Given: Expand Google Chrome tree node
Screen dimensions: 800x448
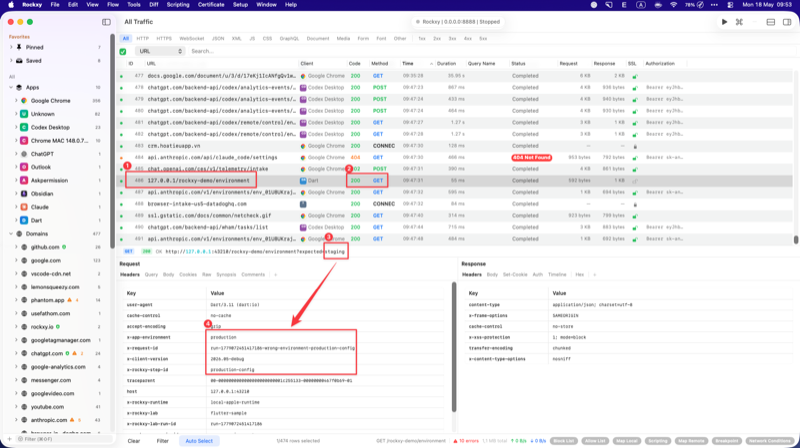Looking at the screenshot, I should click(16, 101).
